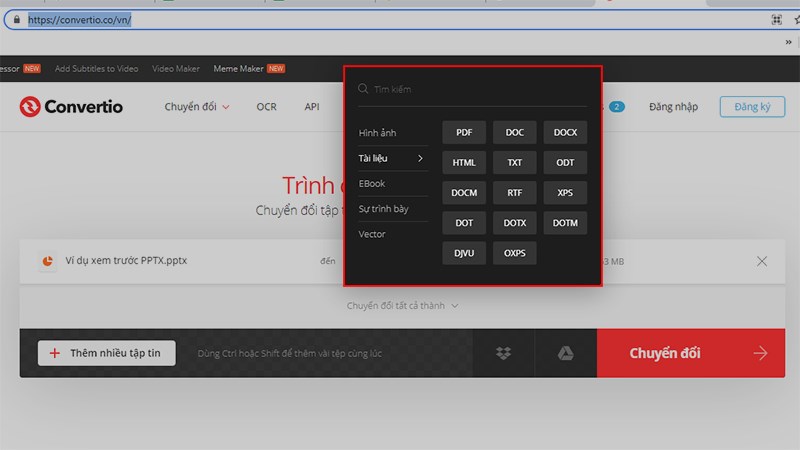Click the search magnifier icon in format popup
The image size is (800, 450).
click(x=363, y=89)
